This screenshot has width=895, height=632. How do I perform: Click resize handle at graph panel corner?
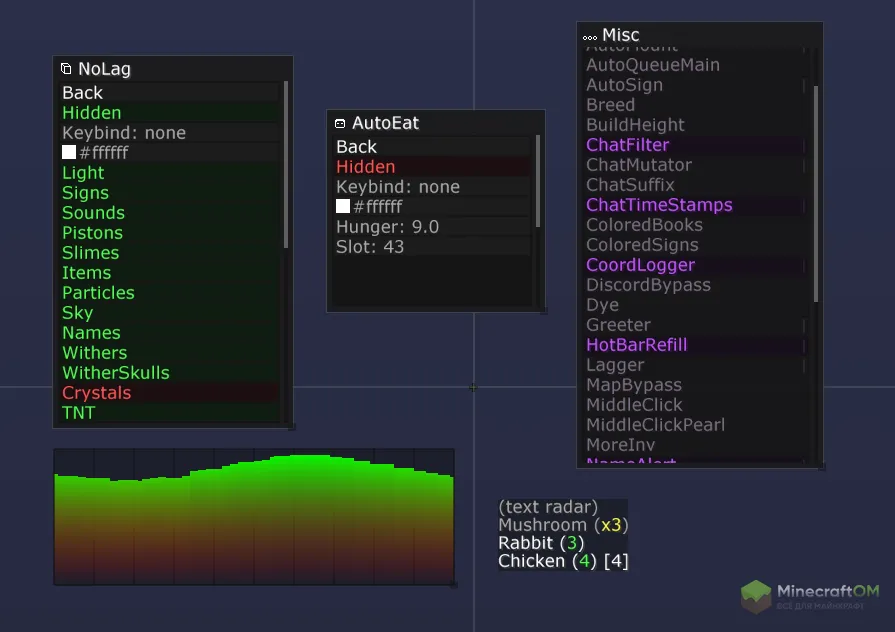pos(453,584)
